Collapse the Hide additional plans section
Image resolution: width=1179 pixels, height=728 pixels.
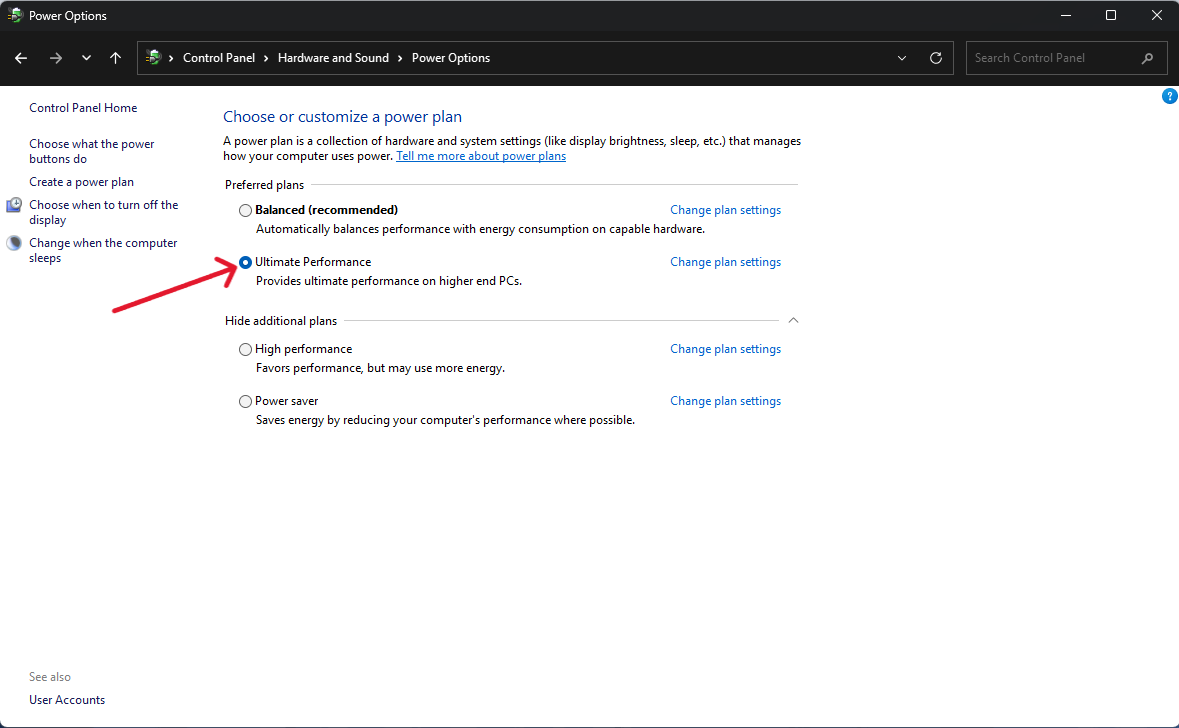click(x=793, y=320)
